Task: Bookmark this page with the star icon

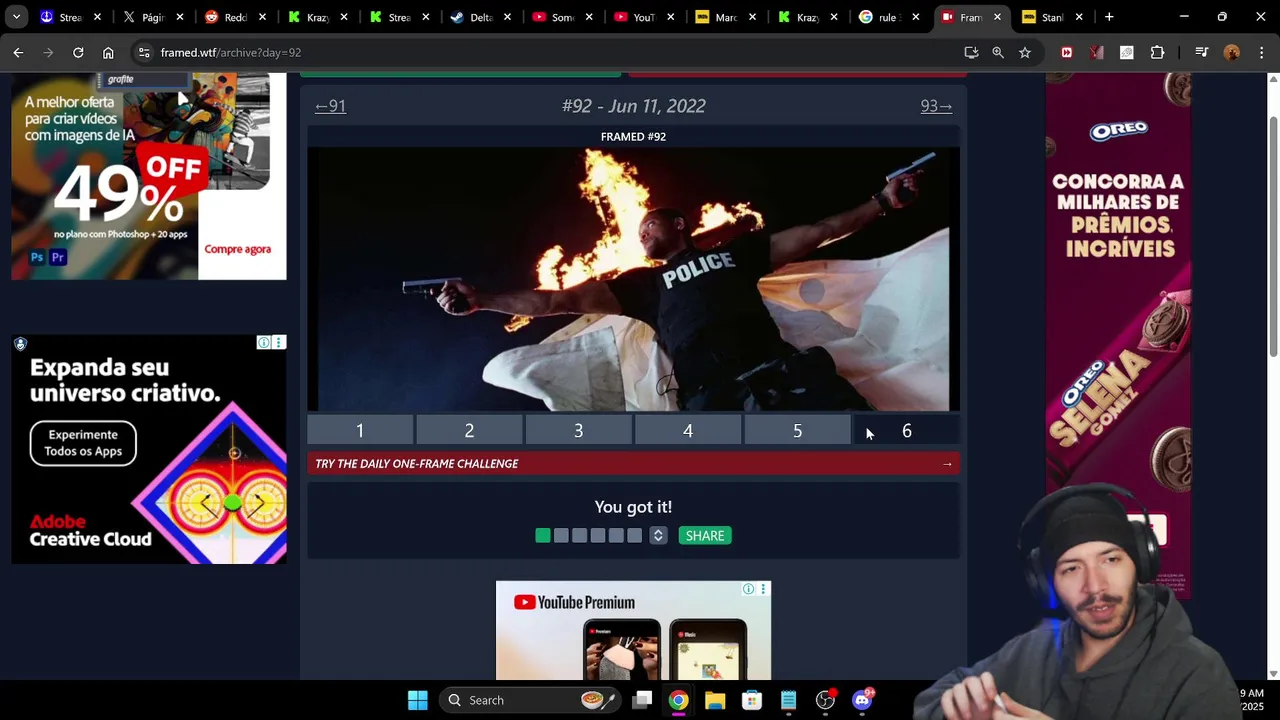Action: tap(1025, 52)
